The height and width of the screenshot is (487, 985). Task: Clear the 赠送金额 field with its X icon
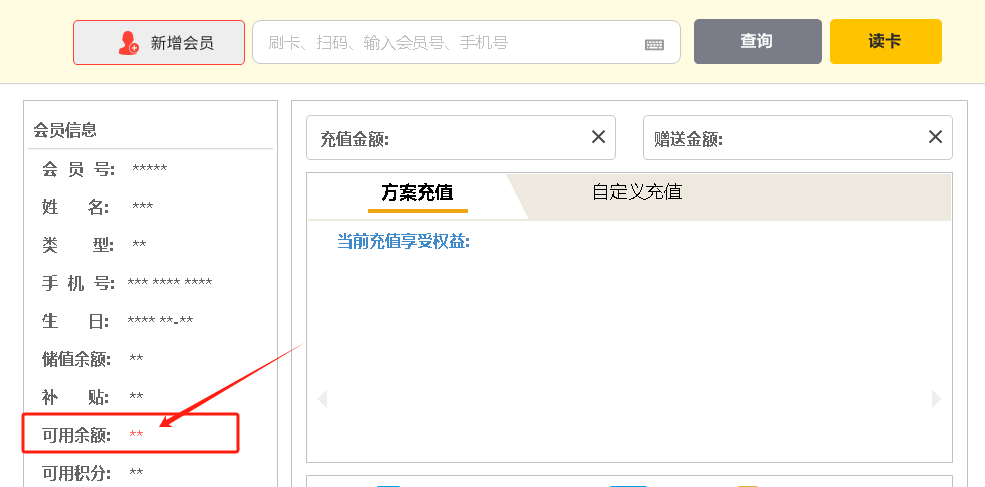(935, 137)
